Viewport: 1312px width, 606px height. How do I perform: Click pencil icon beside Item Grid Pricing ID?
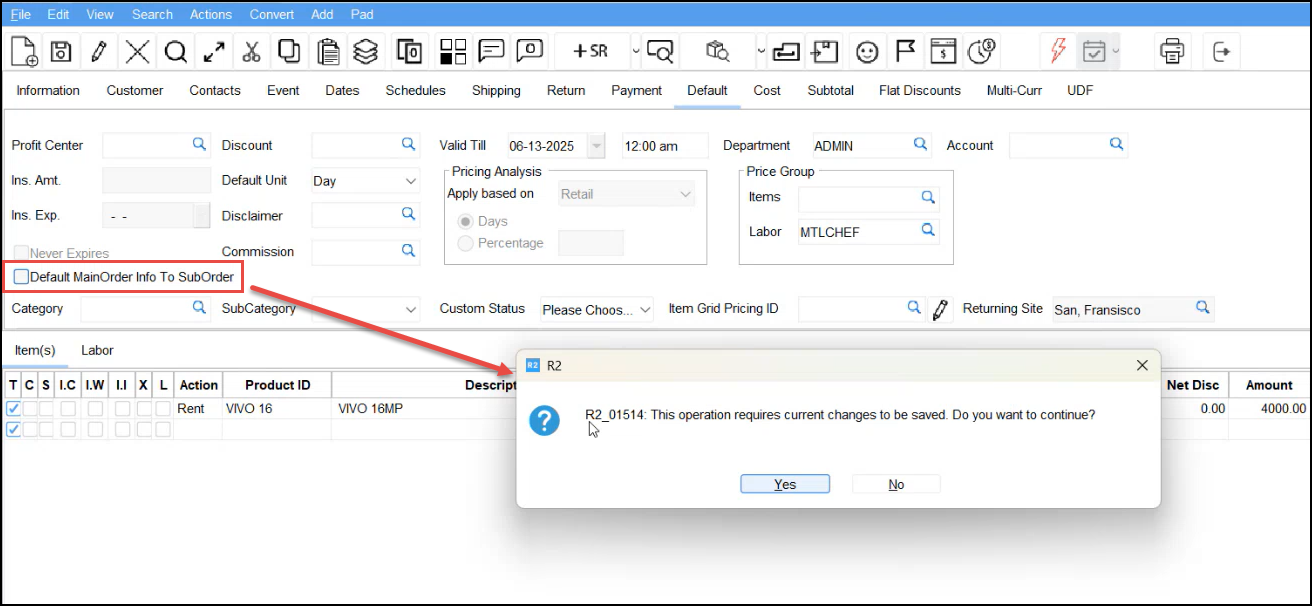pos(940,309)
